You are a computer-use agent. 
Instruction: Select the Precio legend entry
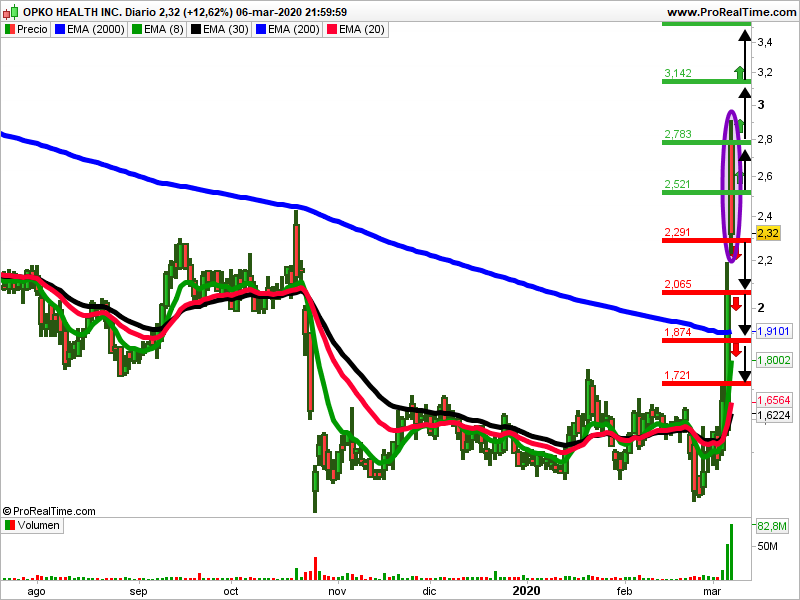pyautogui.click(x=26, y=30)
